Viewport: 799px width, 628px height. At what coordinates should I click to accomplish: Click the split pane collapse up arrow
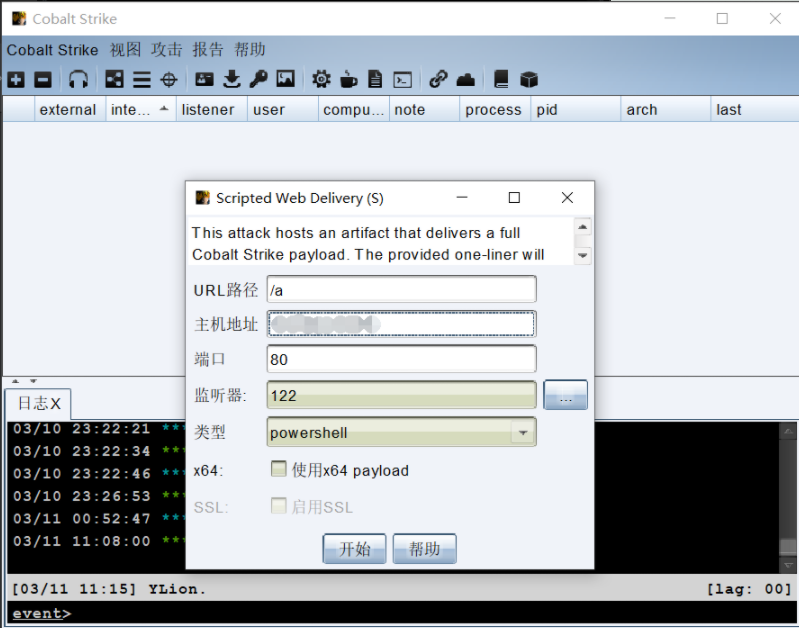[16, 381]
